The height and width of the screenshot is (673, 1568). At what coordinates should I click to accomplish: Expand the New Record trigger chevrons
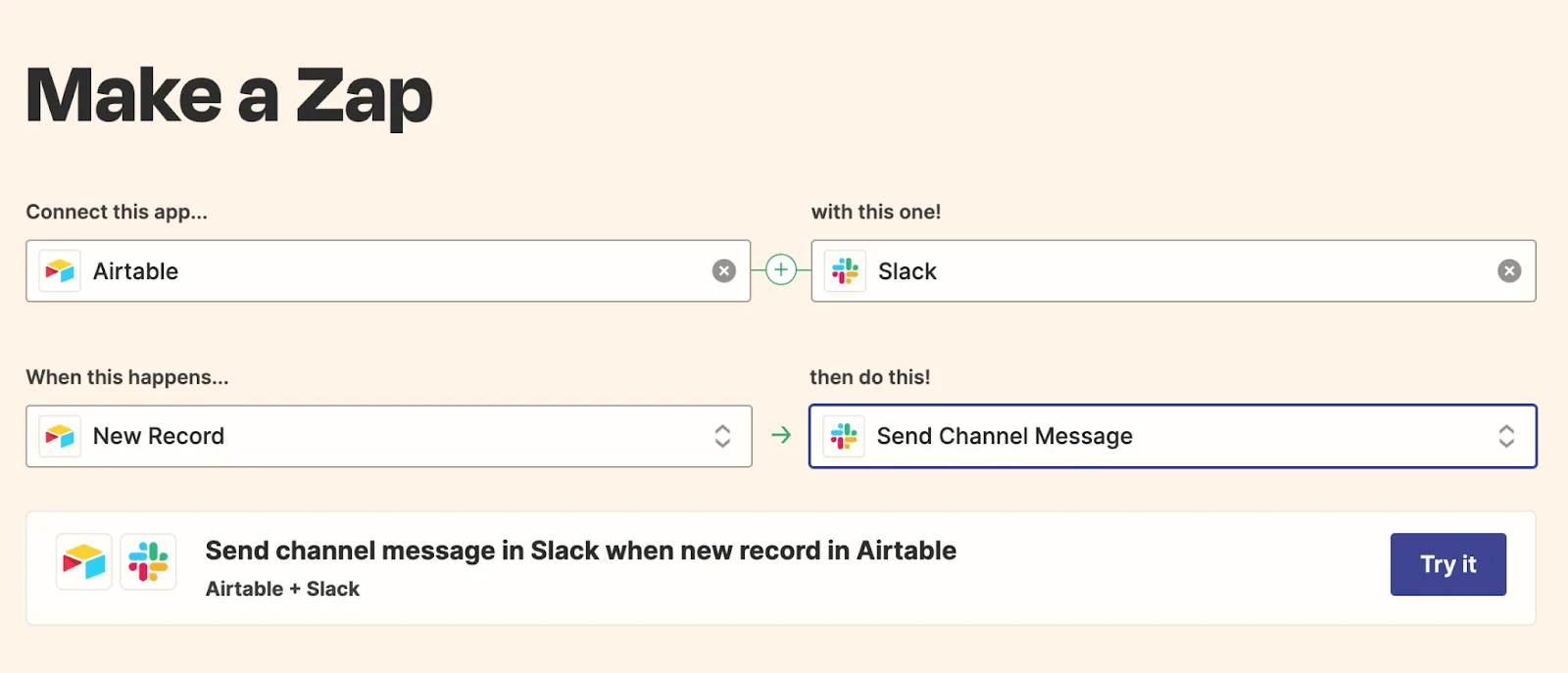point(722,436)
